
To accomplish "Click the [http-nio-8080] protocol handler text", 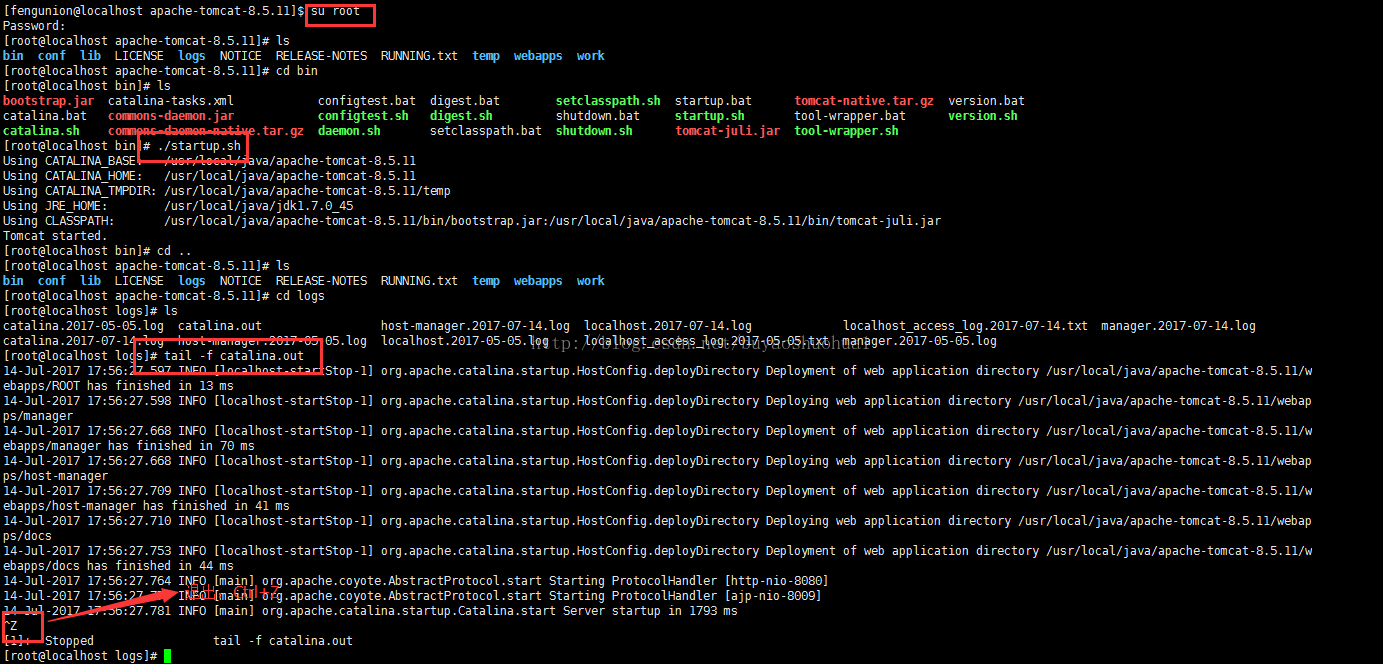I will [x=773, y=581].
